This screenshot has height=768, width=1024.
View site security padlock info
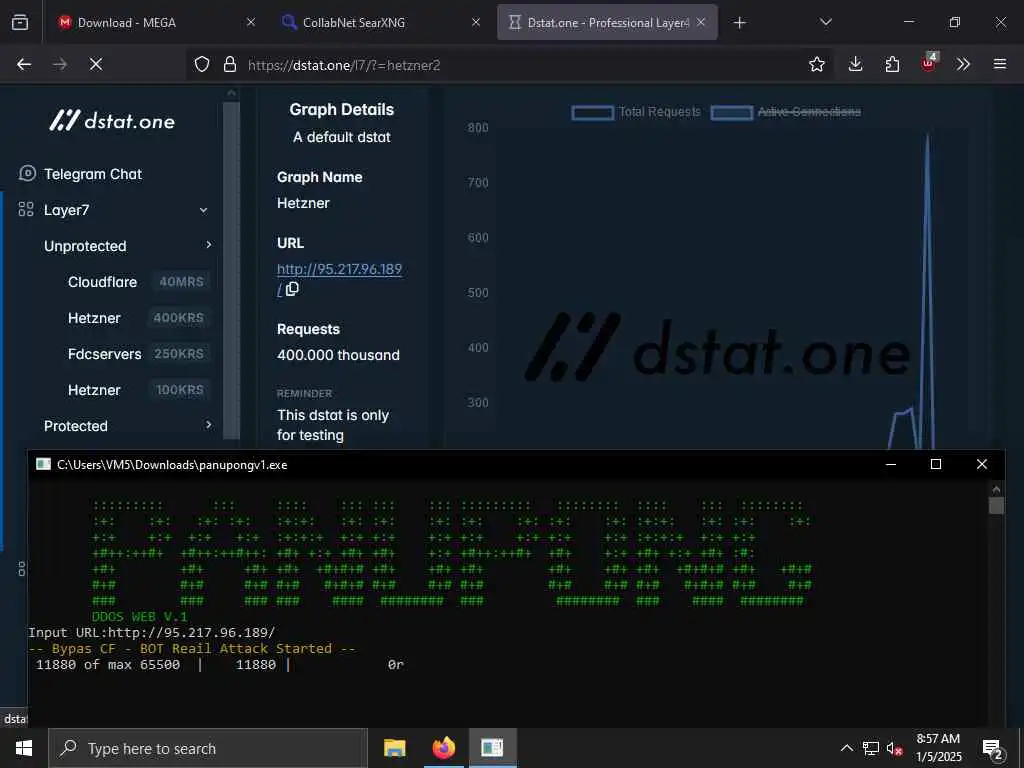pos(229,64)
